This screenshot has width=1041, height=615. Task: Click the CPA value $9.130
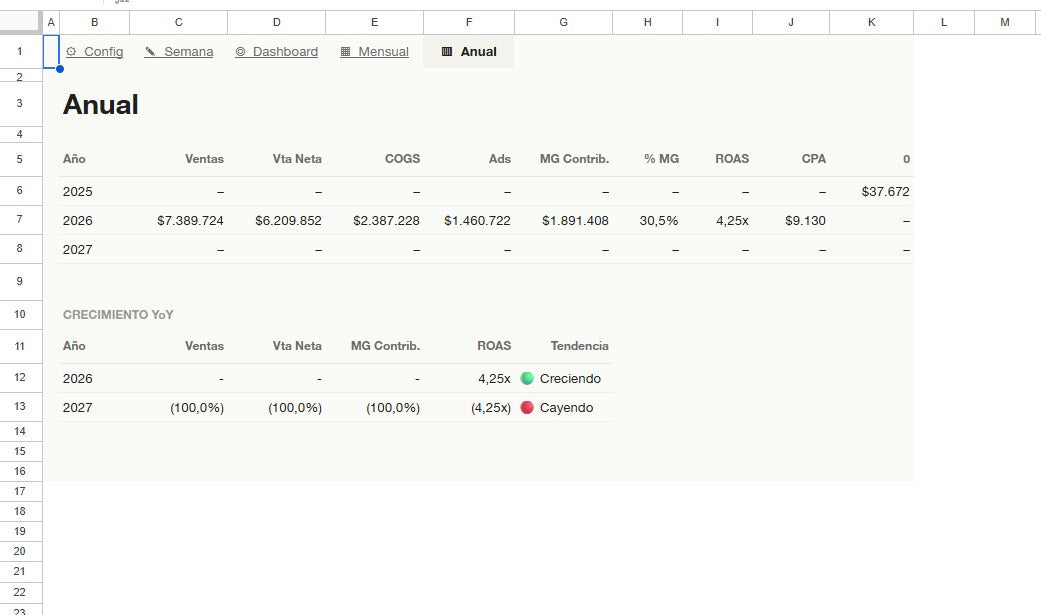805,220
